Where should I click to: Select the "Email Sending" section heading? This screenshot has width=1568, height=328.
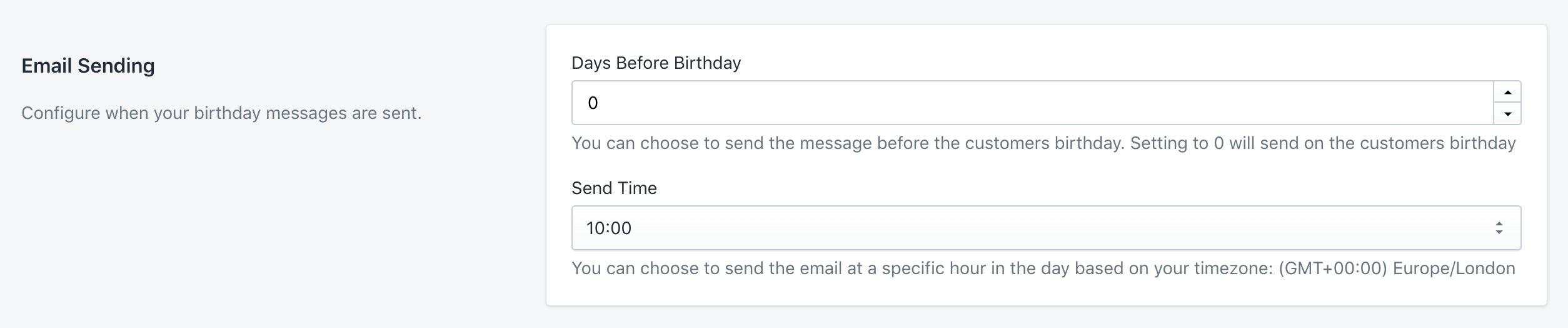tap(88, 66)
